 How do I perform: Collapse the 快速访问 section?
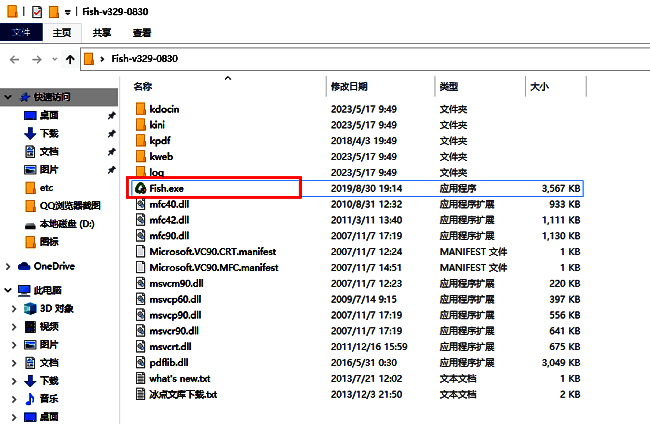pyautogui.click(x=8, y=97)
